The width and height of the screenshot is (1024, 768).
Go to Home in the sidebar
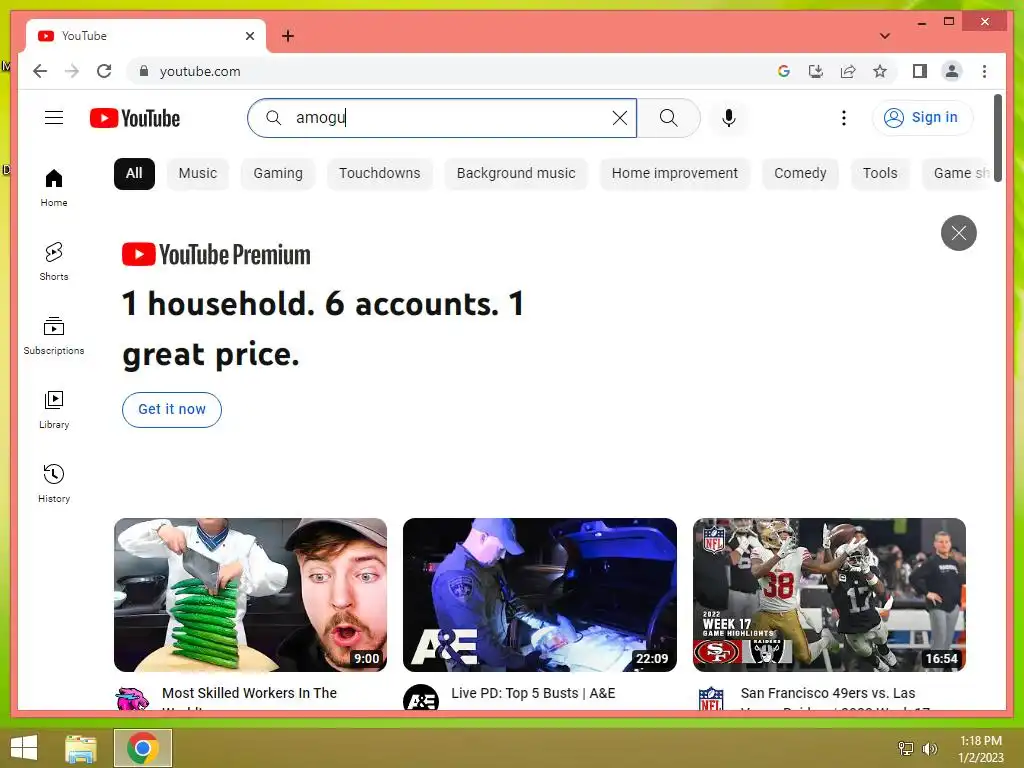point(54,188)
